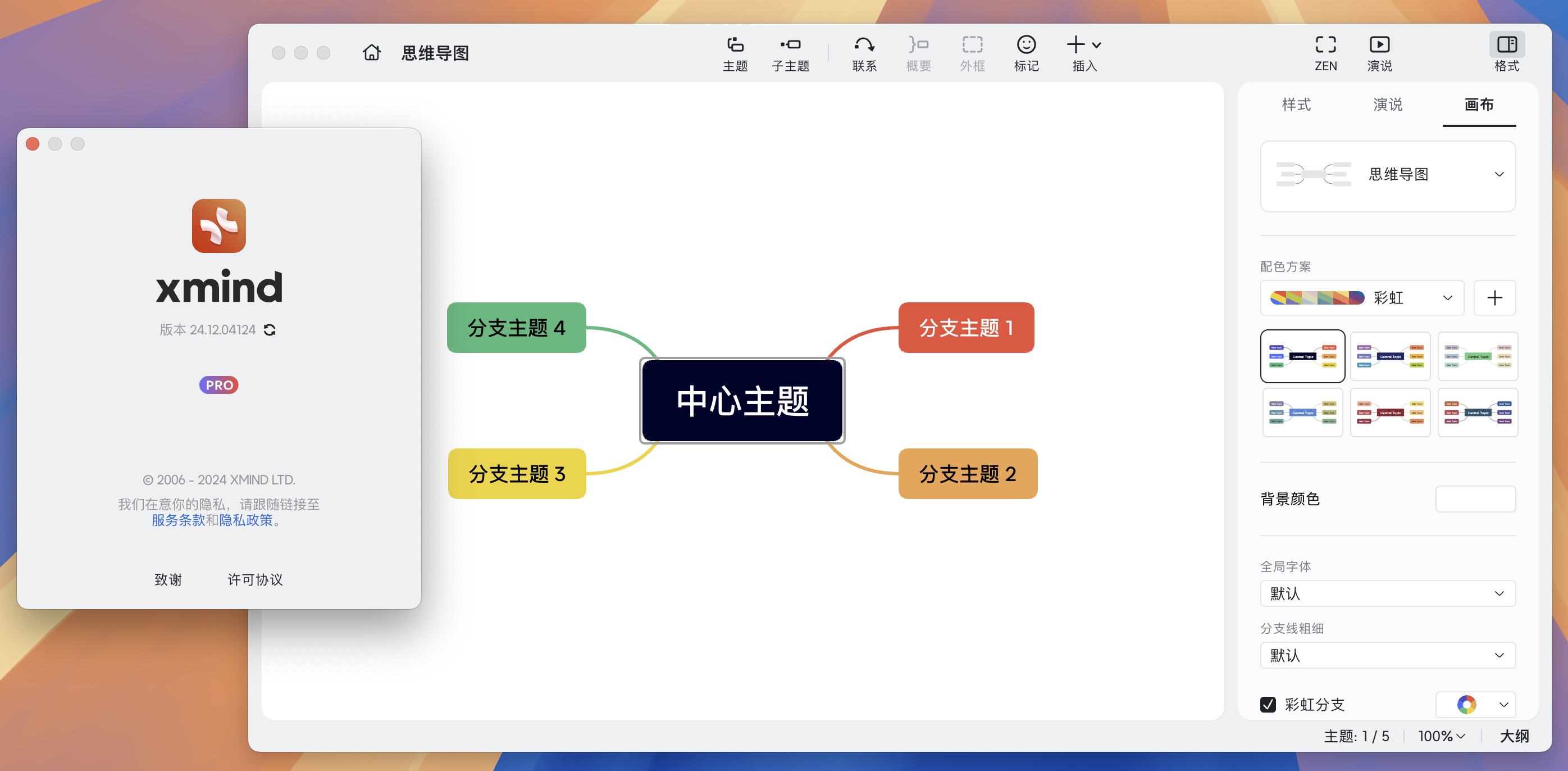Select the light green central topic theme thumbnail
The width and height of the screenshot is (1568, 771).
coord(1478,356)
